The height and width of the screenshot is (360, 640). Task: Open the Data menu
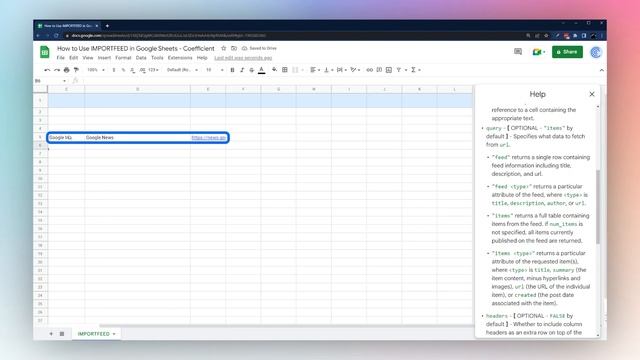(141, 58)
